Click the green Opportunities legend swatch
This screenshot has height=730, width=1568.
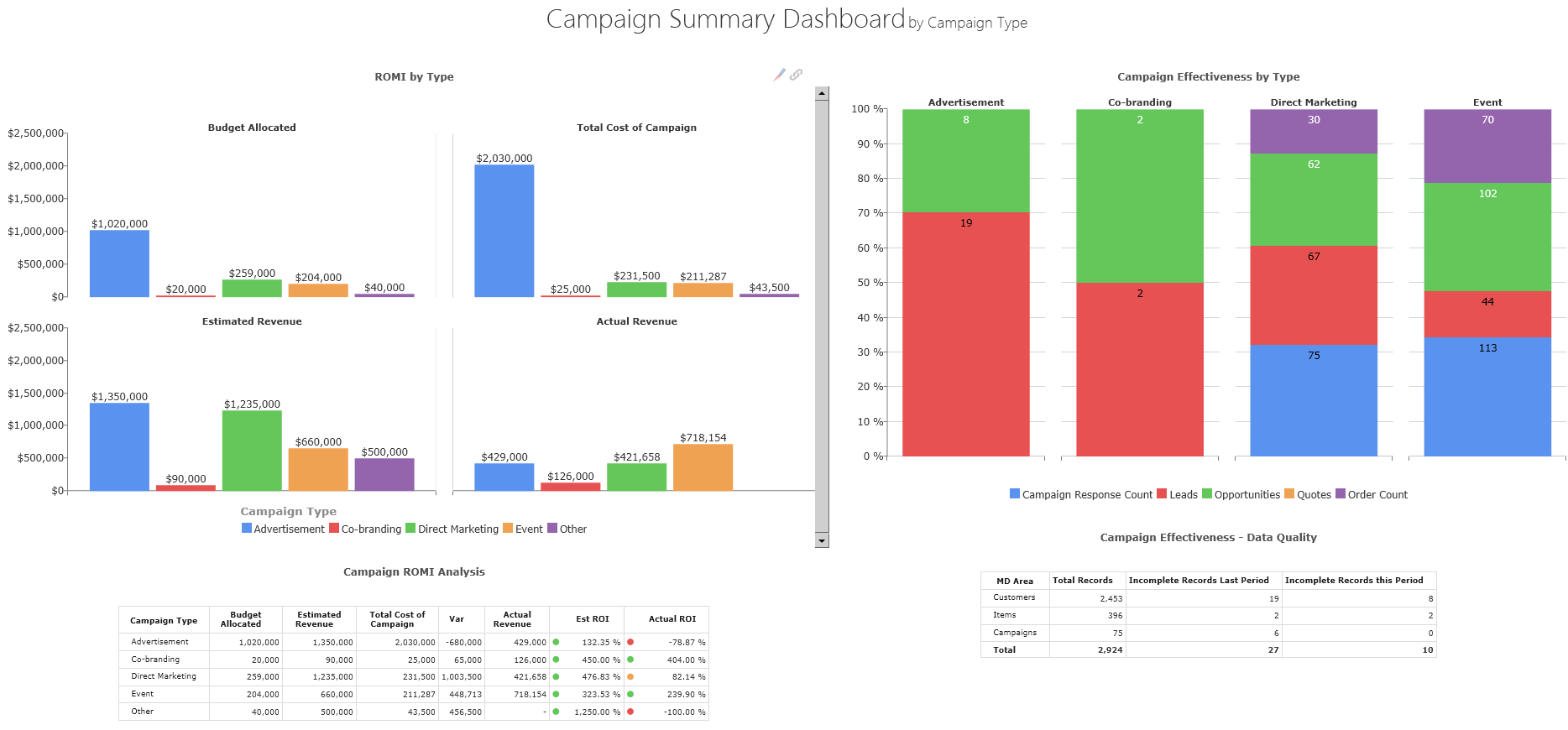tap(1207, 493)
